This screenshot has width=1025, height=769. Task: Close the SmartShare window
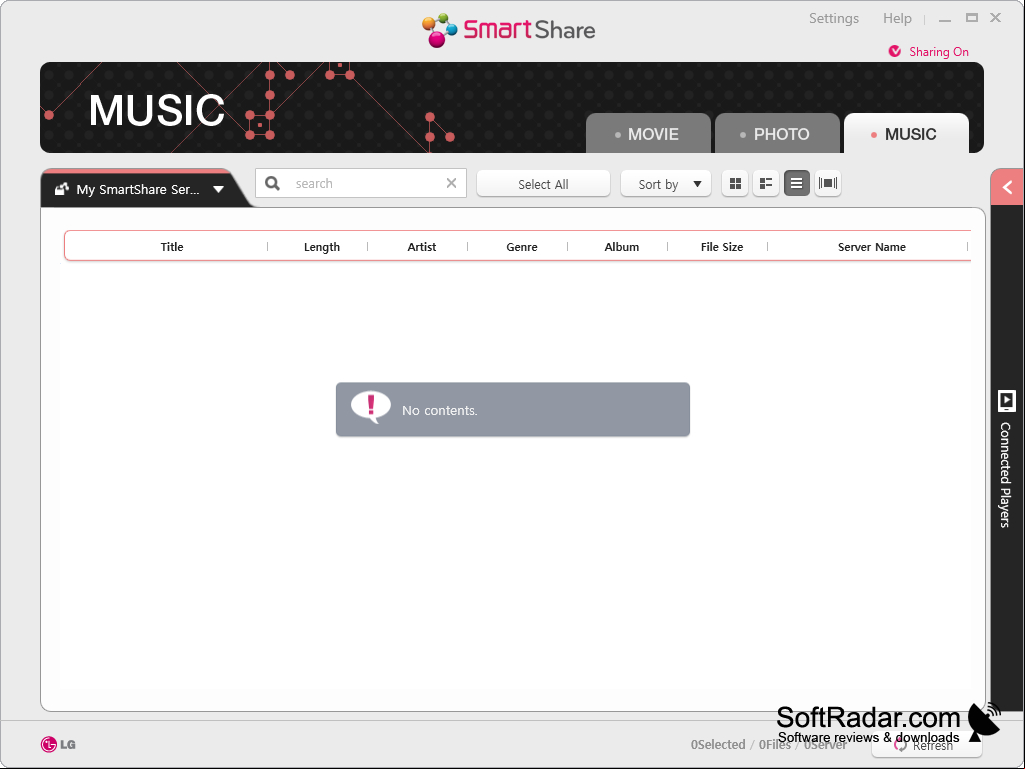click(x=996, y=18)
